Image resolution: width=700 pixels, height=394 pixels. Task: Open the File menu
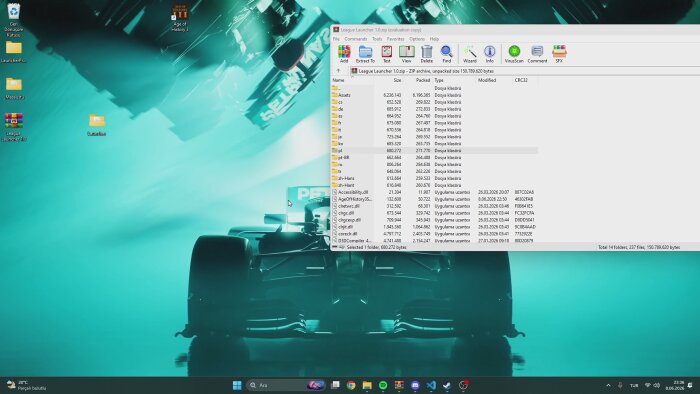336,39
